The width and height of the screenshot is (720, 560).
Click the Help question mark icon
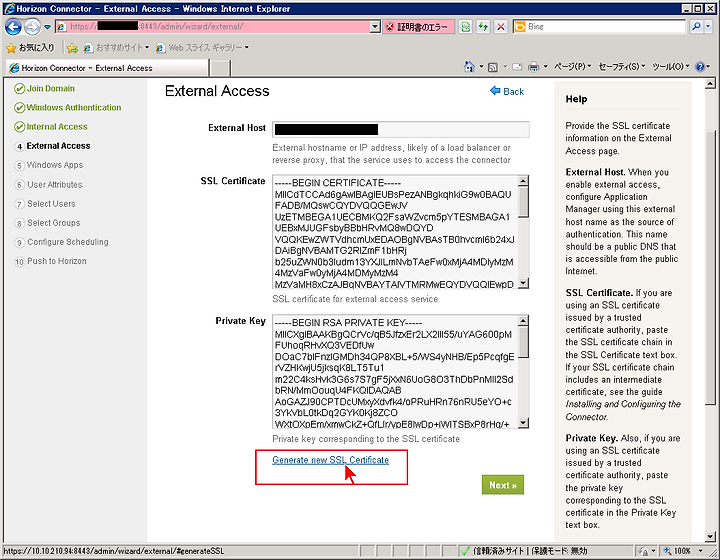click(700, 67)
